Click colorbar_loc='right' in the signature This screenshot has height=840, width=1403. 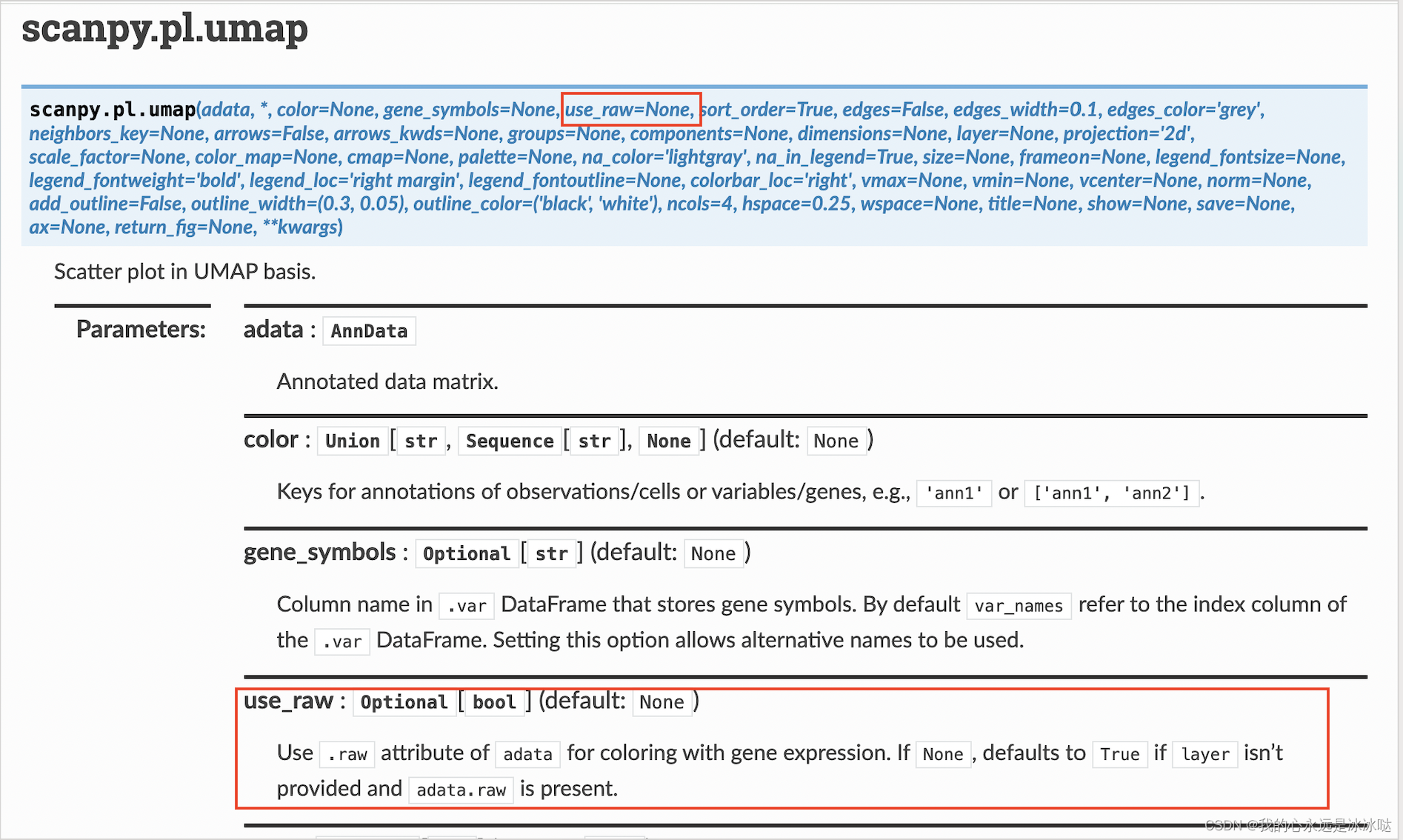[x=770, y=181]
